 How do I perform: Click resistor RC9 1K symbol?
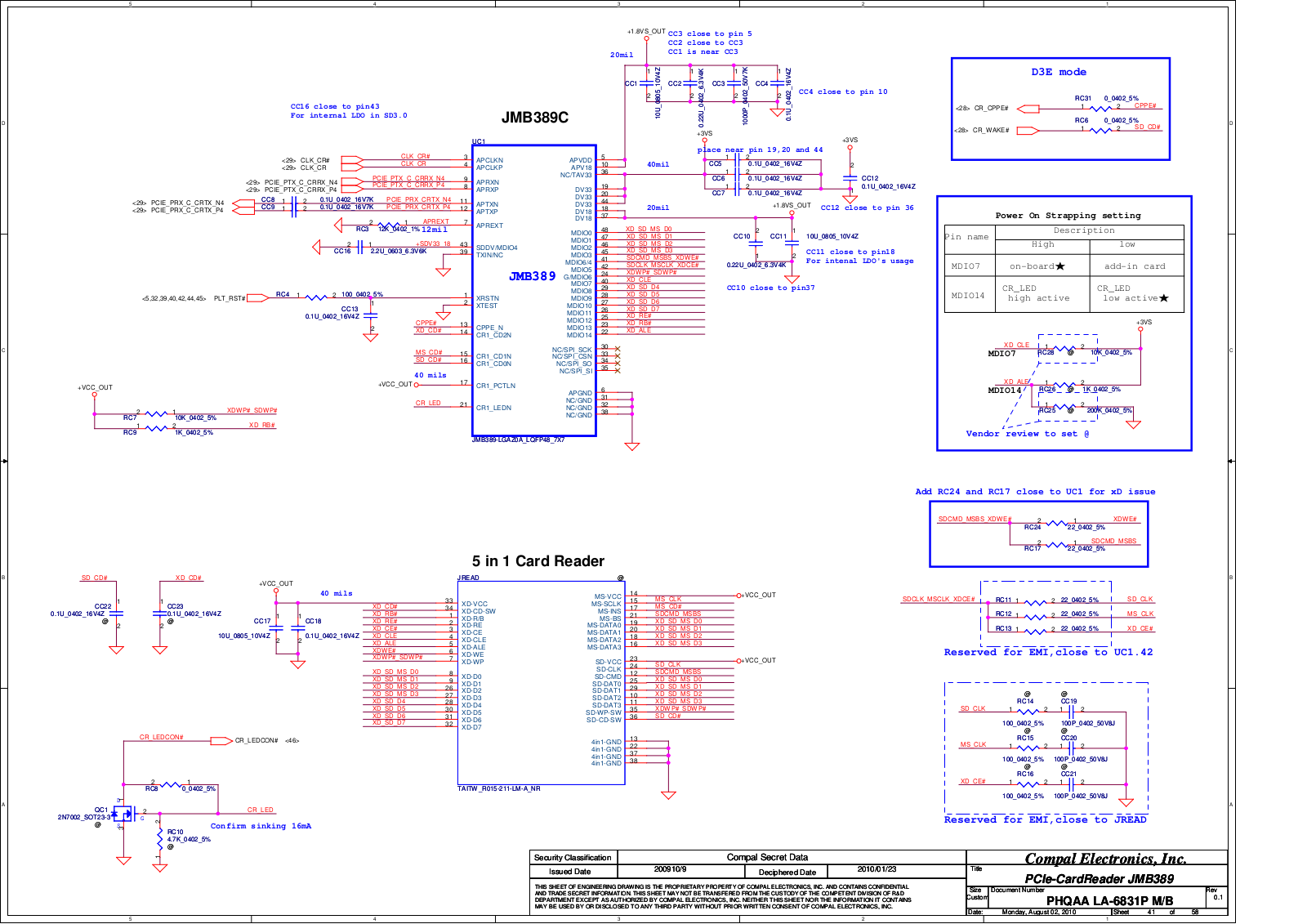(156, 428)
